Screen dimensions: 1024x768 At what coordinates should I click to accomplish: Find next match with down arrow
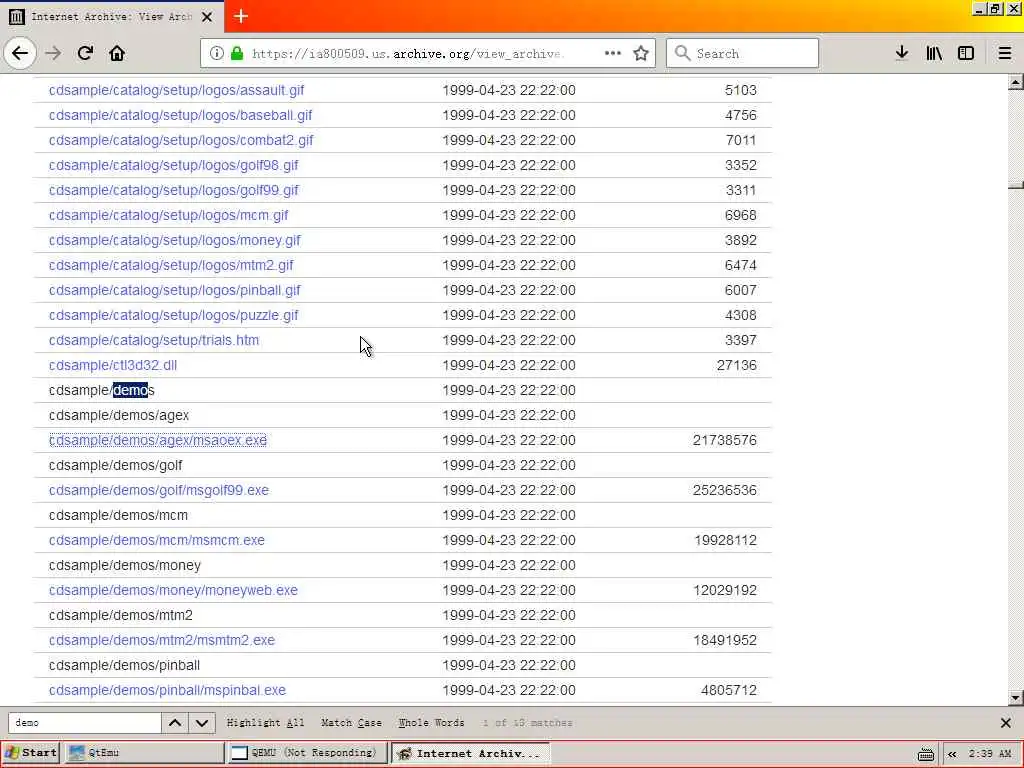tap(202, 723)
